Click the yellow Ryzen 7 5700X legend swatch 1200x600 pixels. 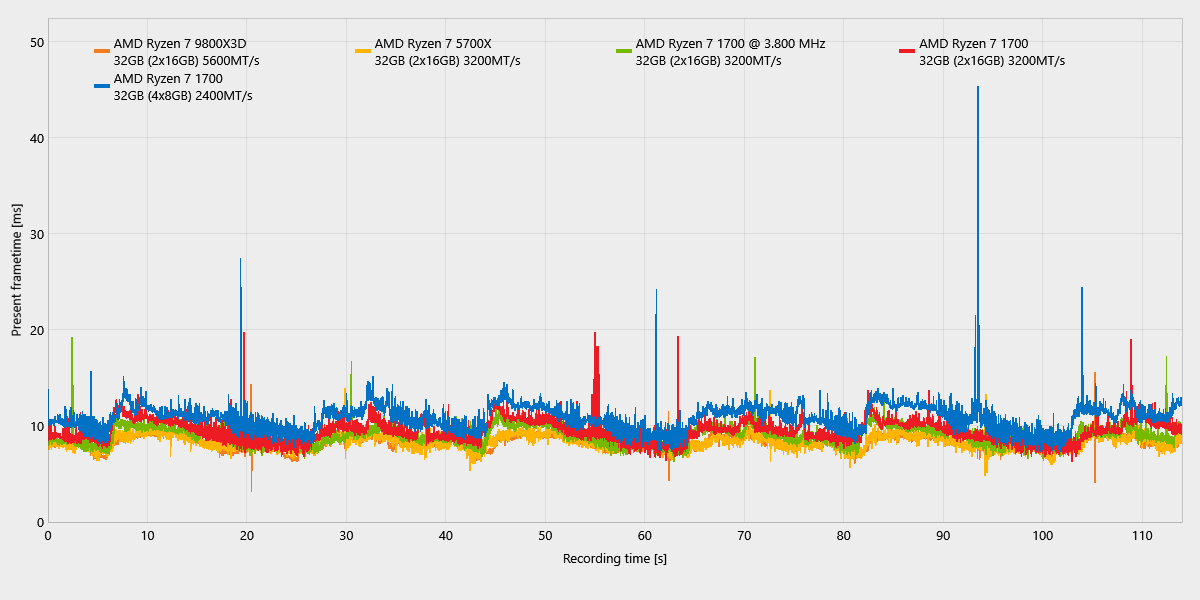pyautogui.click(x=363, y=51)
